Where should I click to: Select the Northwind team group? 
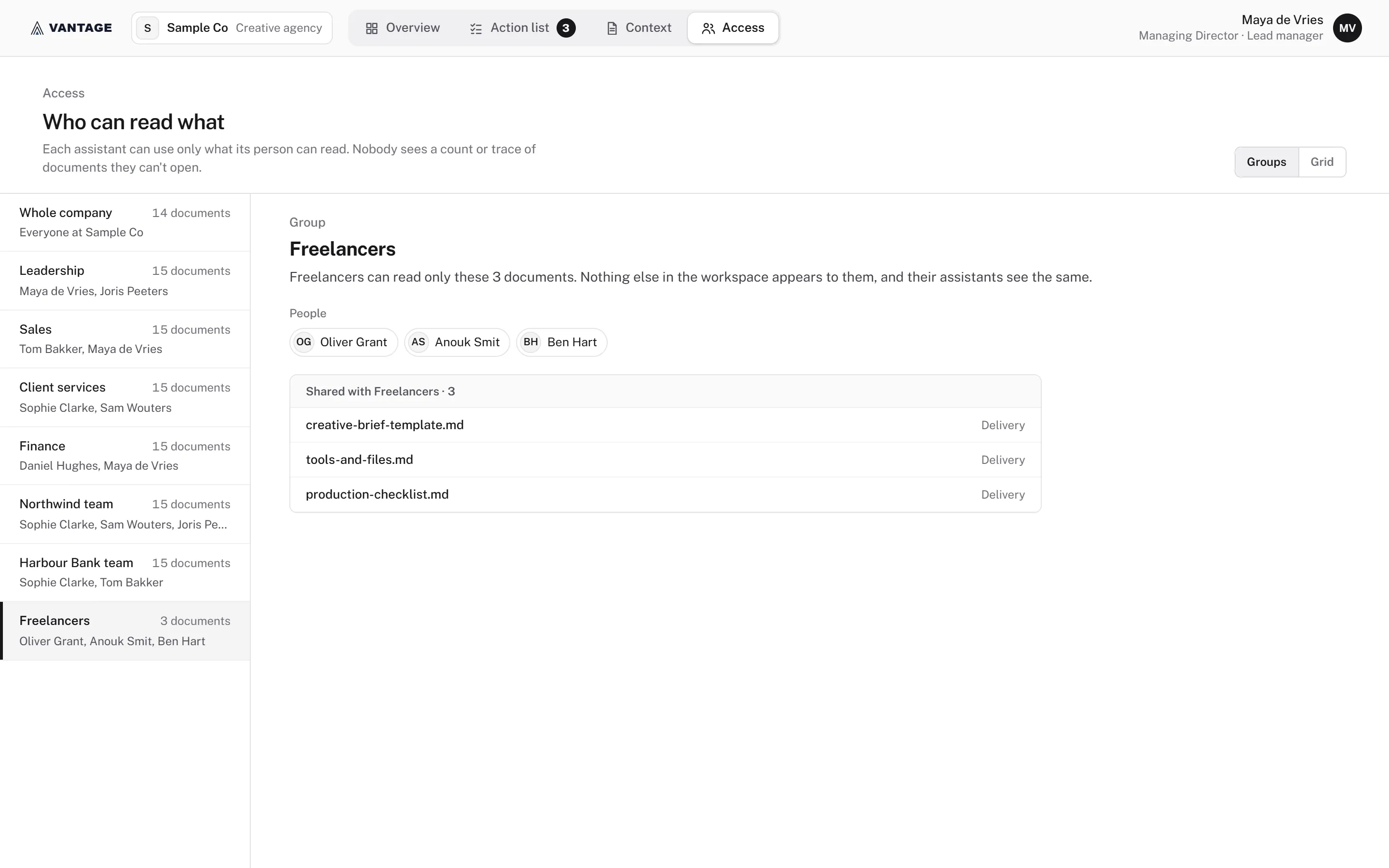point(125,514)
